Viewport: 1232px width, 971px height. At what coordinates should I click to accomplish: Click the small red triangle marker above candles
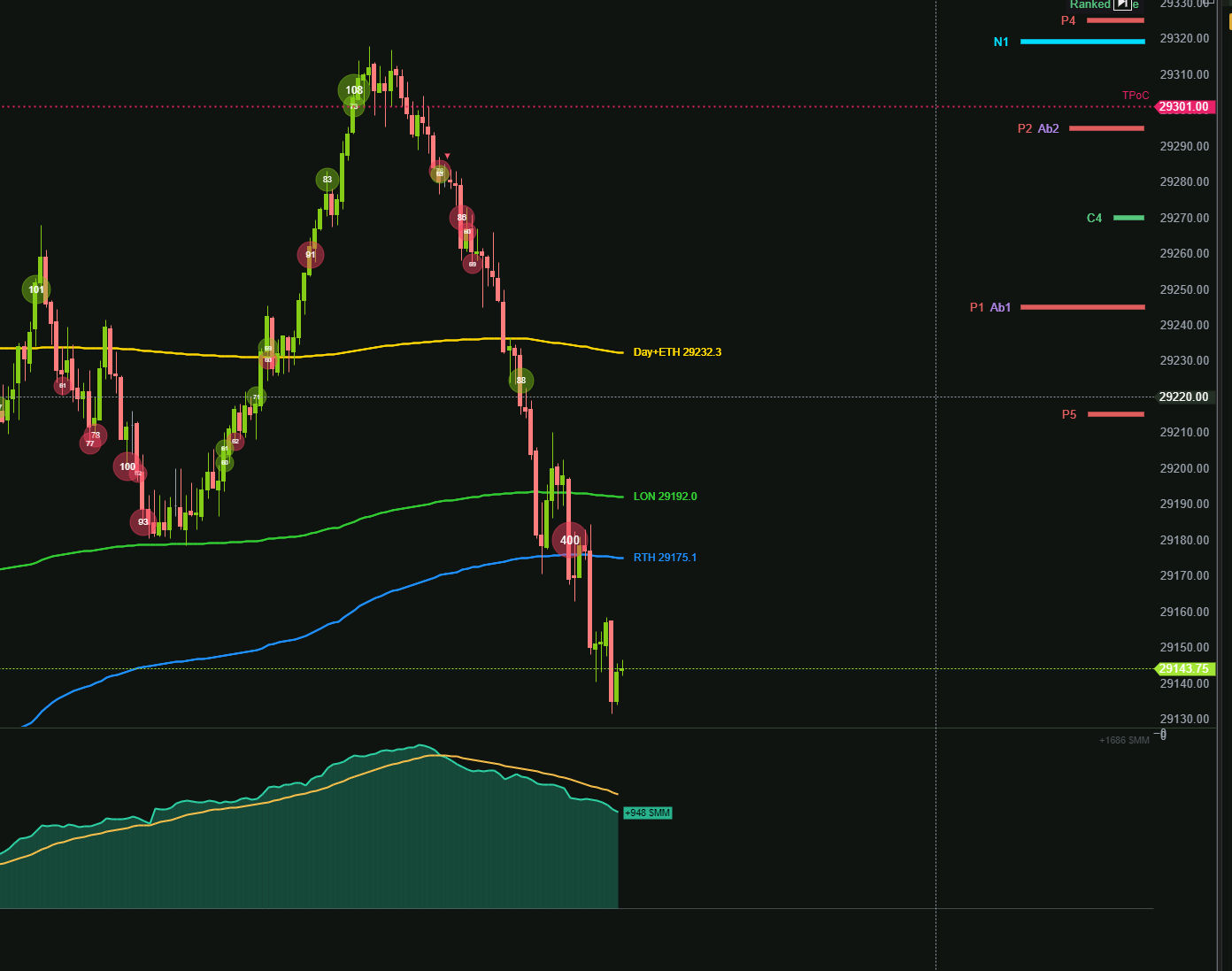[447, 156]
